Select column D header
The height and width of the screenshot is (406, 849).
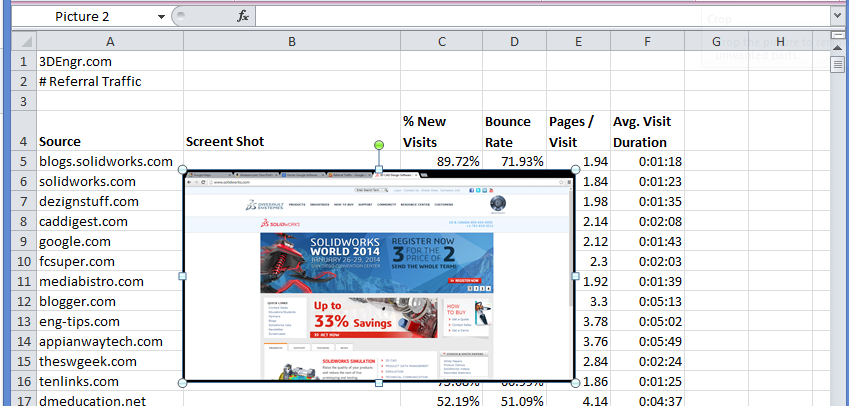coord(514,41)
